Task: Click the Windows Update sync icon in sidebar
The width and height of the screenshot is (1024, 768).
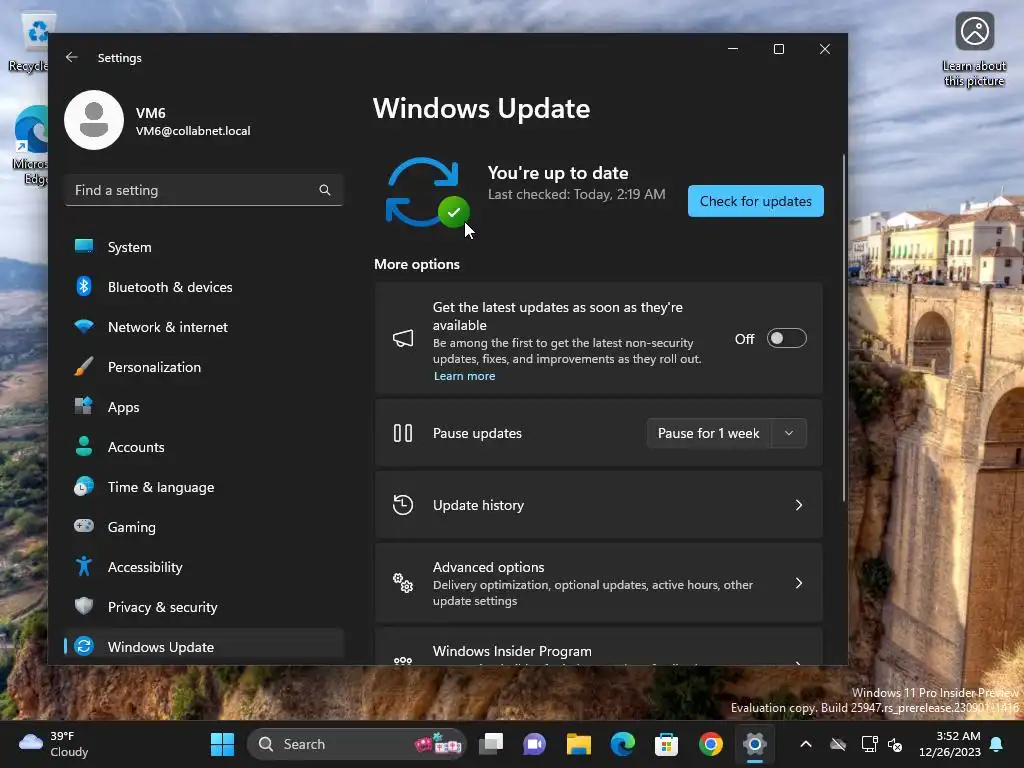Action: (84, 646)
